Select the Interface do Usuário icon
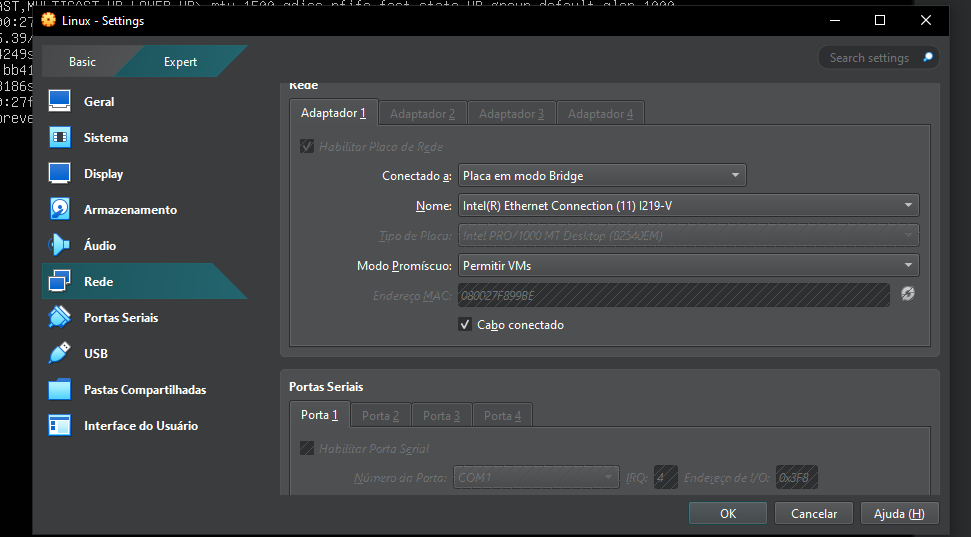The image size is (971, 537). (59, 426)
